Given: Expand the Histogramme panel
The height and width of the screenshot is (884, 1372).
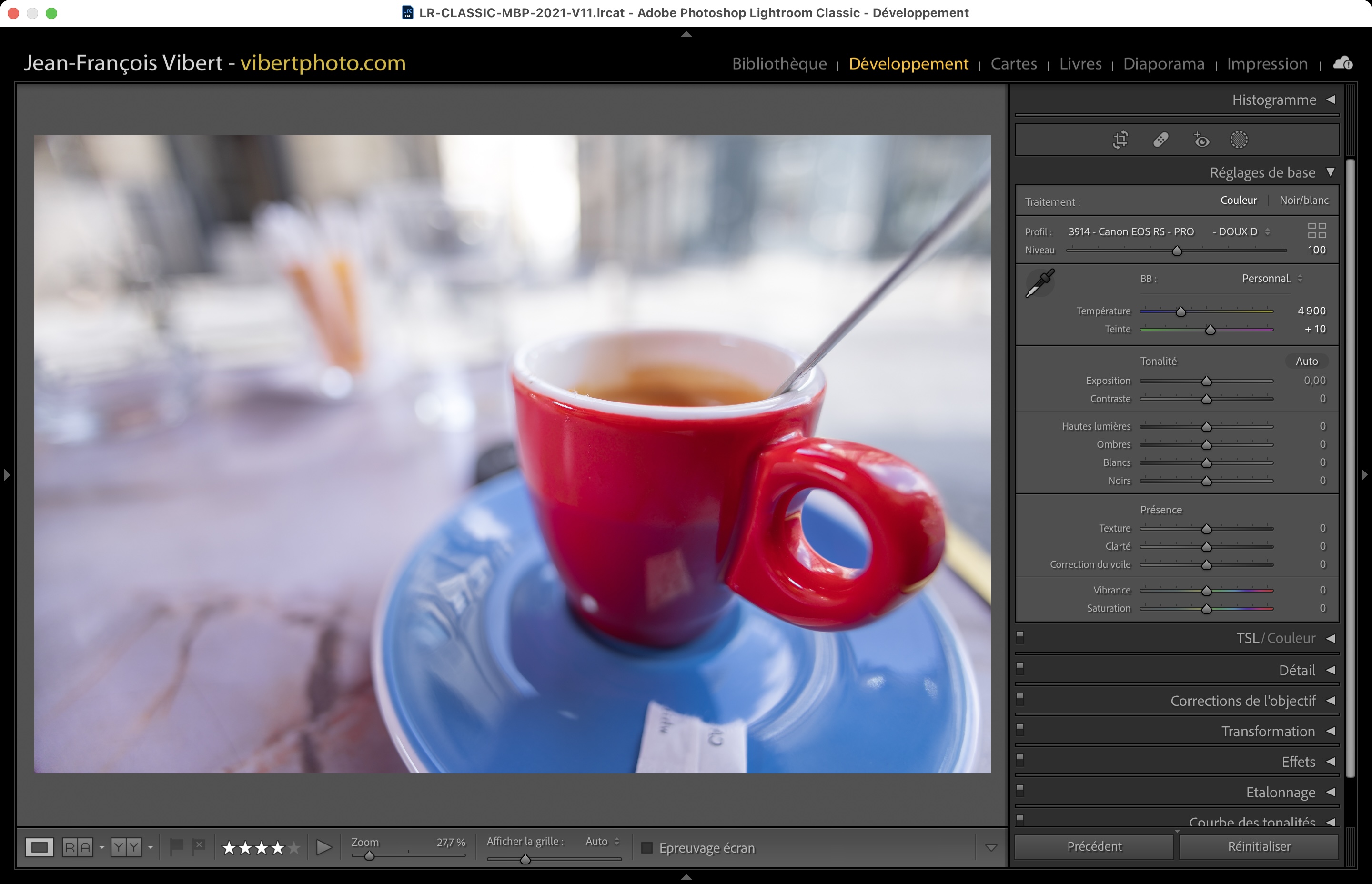Looking at the screenshot, I should click(1330, 100).
